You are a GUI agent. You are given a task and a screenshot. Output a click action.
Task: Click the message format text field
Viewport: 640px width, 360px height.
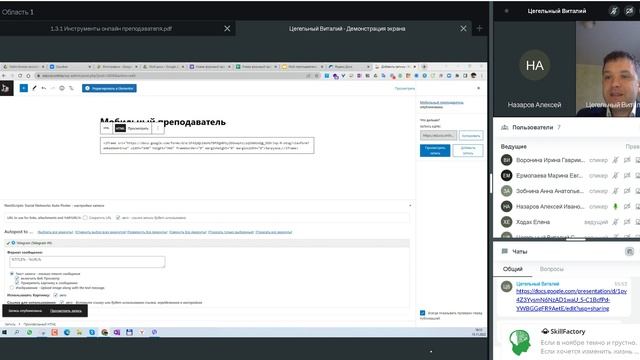click(x=87, y=262)
